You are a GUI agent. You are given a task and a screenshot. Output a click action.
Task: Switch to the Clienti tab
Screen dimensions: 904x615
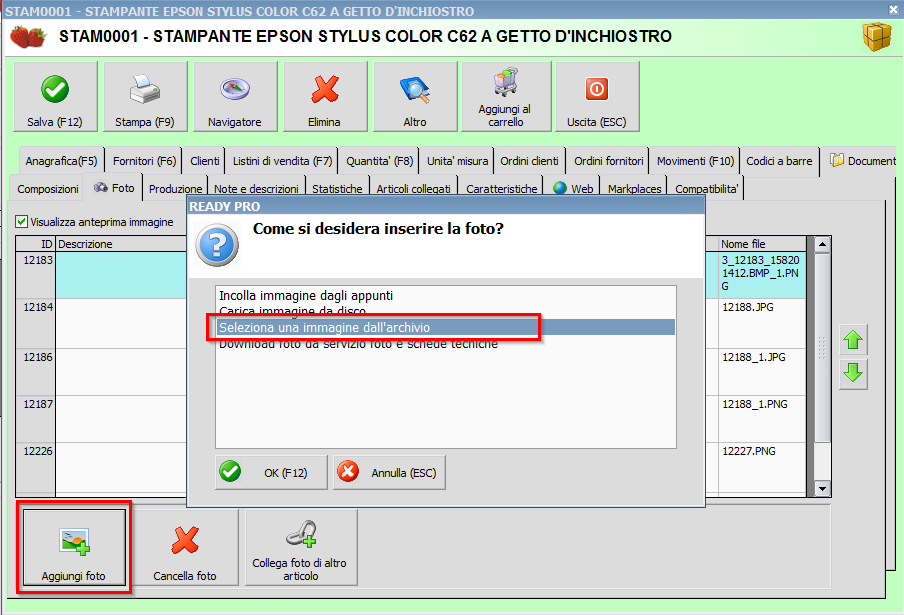[x=205, y=161]
